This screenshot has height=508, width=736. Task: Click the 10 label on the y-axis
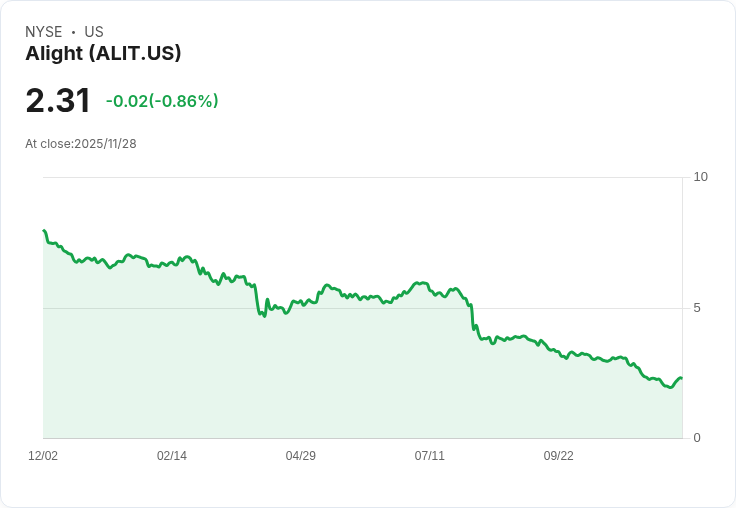701,177
